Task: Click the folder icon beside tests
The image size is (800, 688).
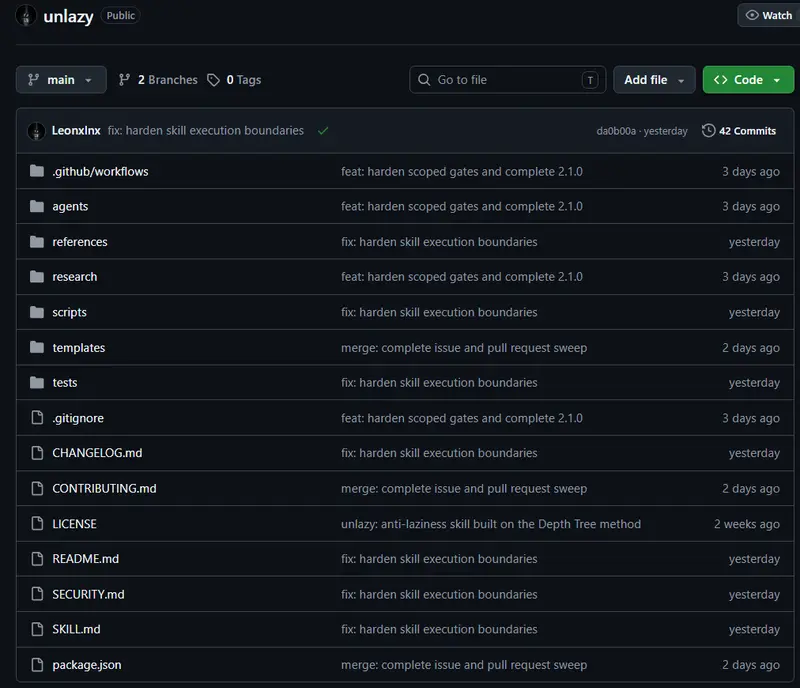Action: pos(37,382)
